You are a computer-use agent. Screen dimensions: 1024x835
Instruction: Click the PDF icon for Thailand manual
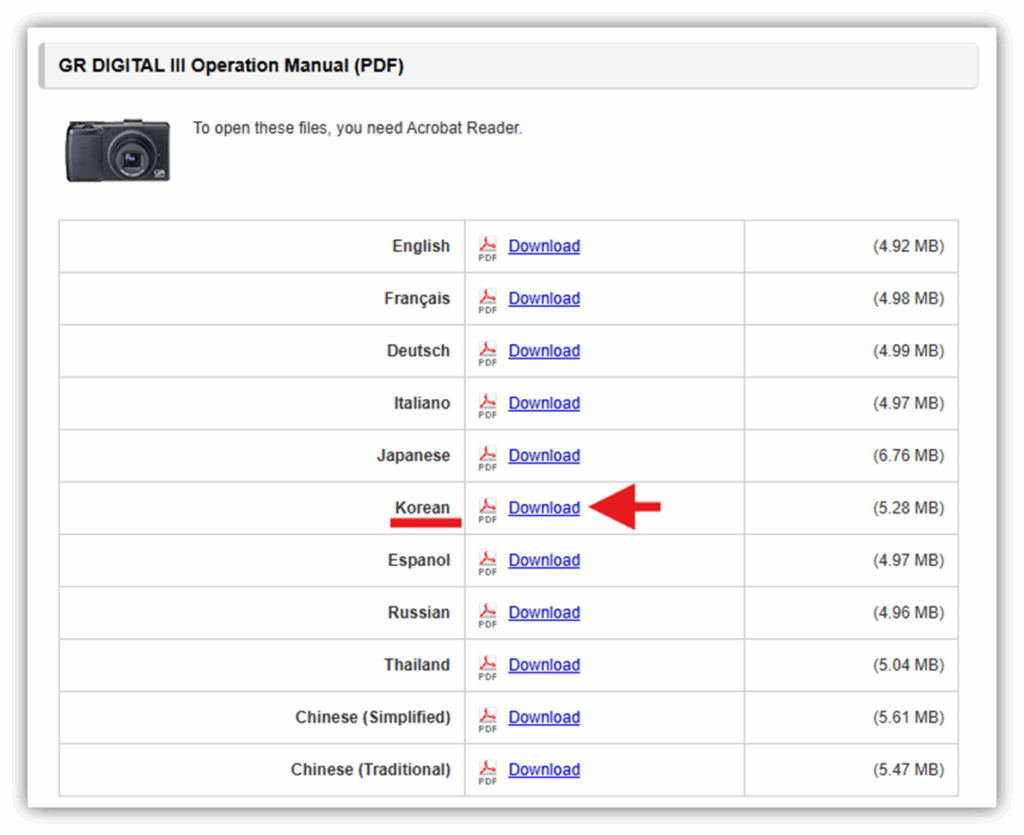488,666
